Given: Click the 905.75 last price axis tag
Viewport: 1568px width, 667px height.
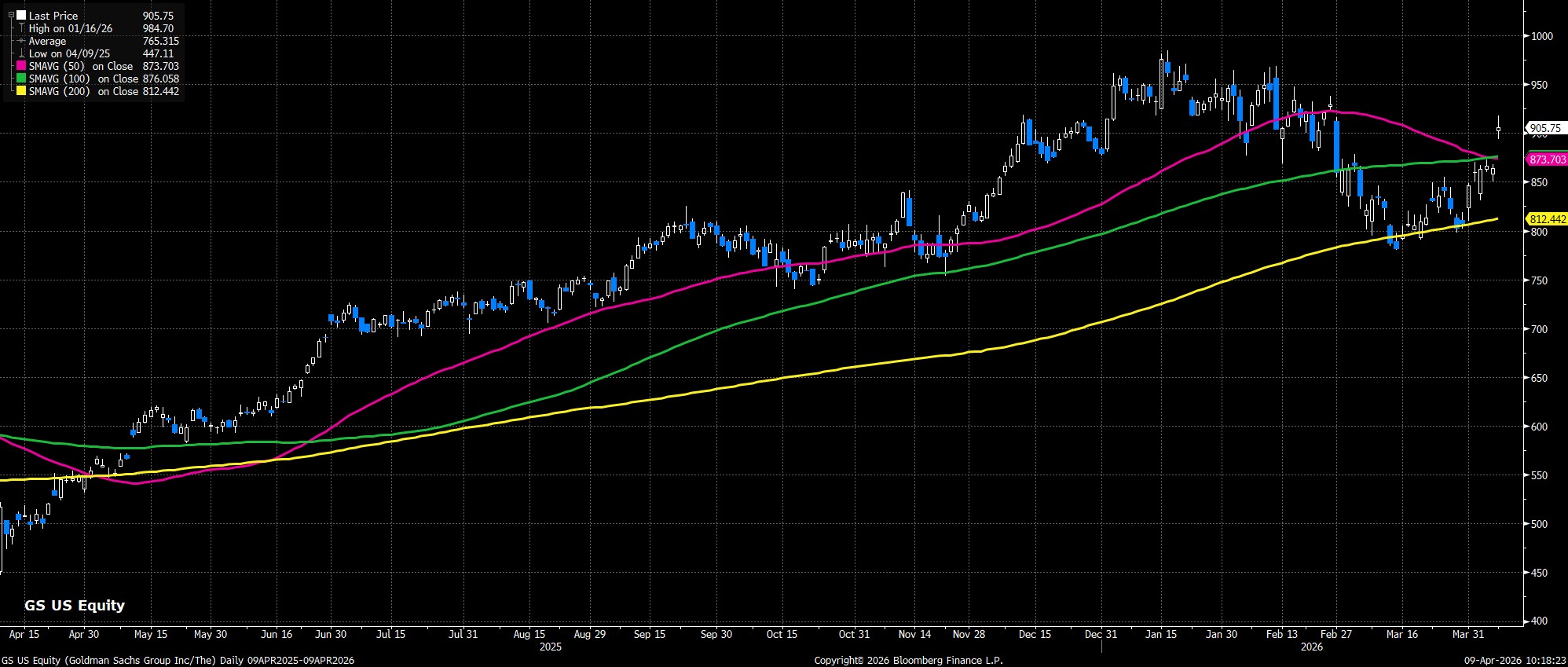Looking at the screenshot, I should 1544,128.
